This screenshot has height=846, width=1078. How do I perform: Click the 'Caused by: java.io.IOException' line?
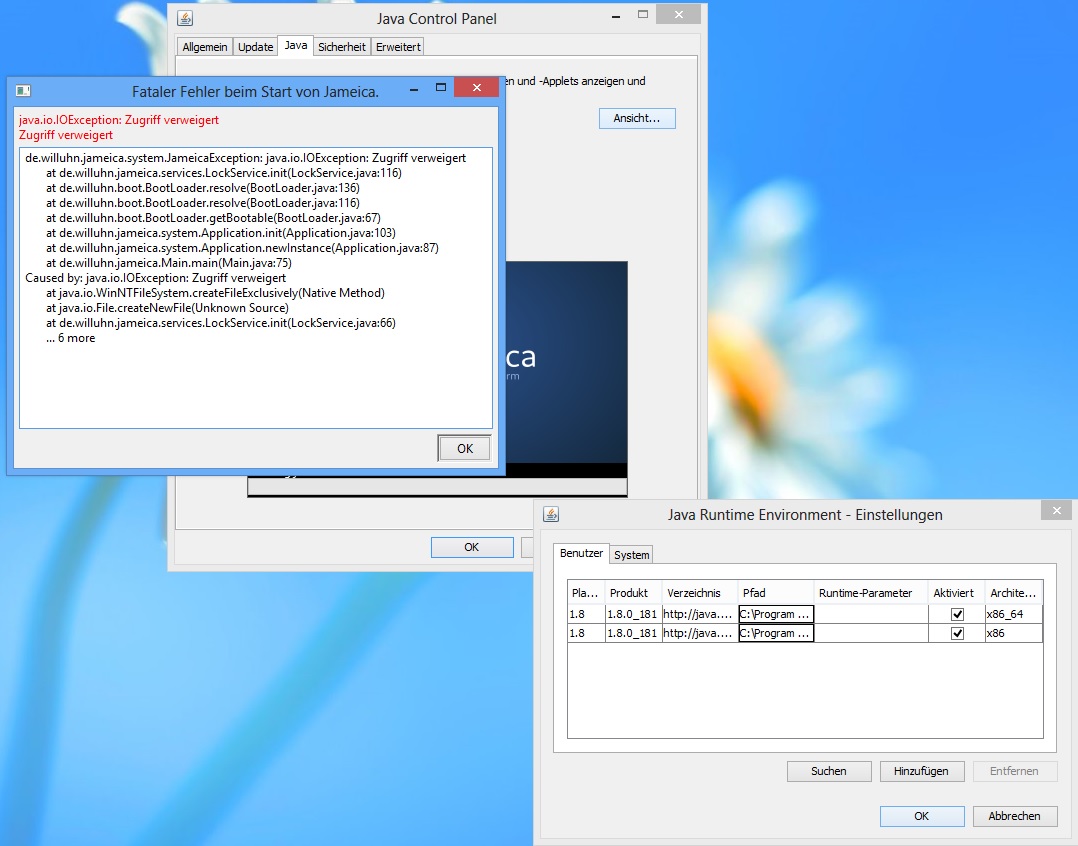155,278
